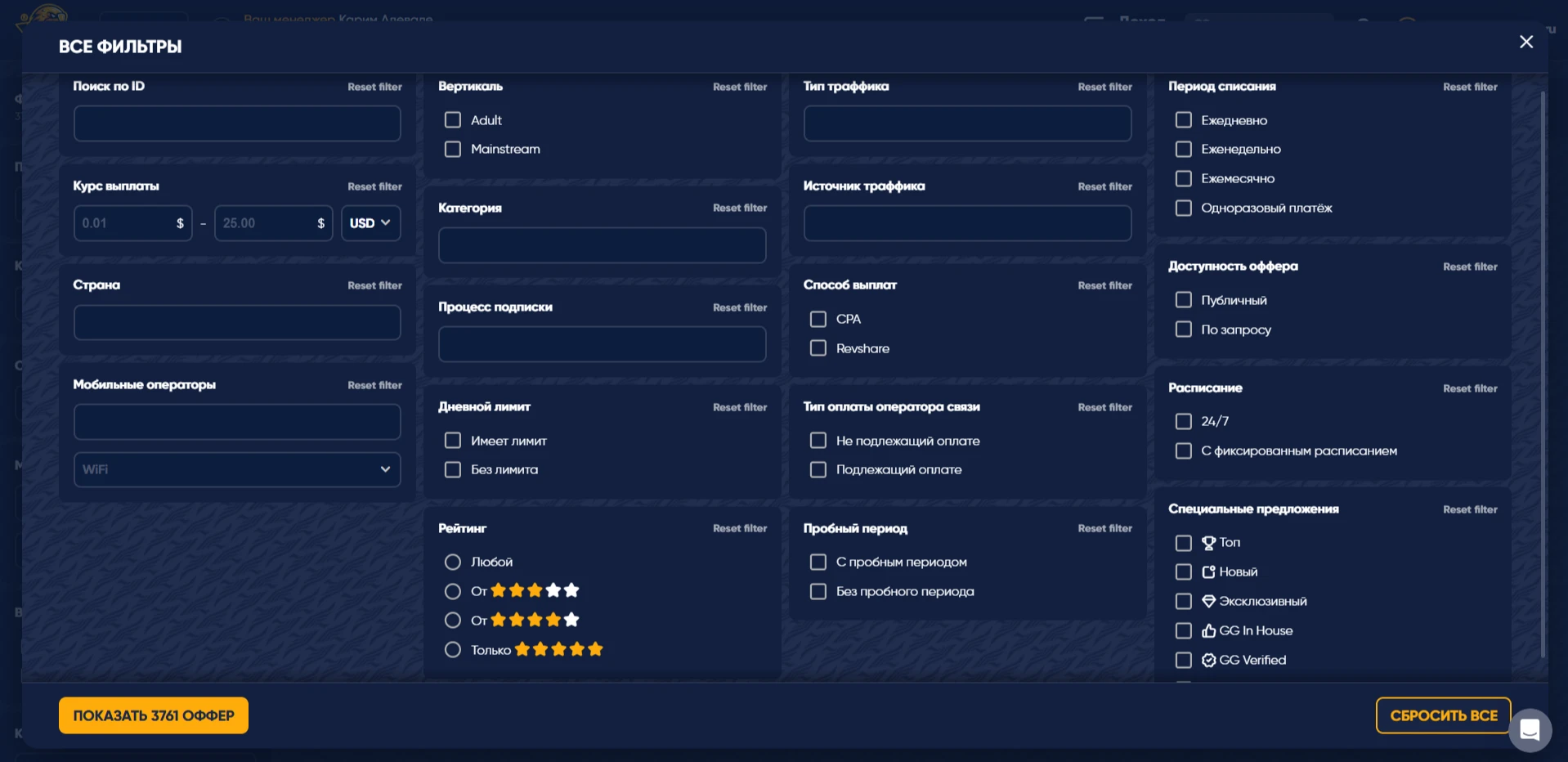Click the Мобильные операторы search field
The width and height of the screenshot is (1568, 762).
coord(237,422)
